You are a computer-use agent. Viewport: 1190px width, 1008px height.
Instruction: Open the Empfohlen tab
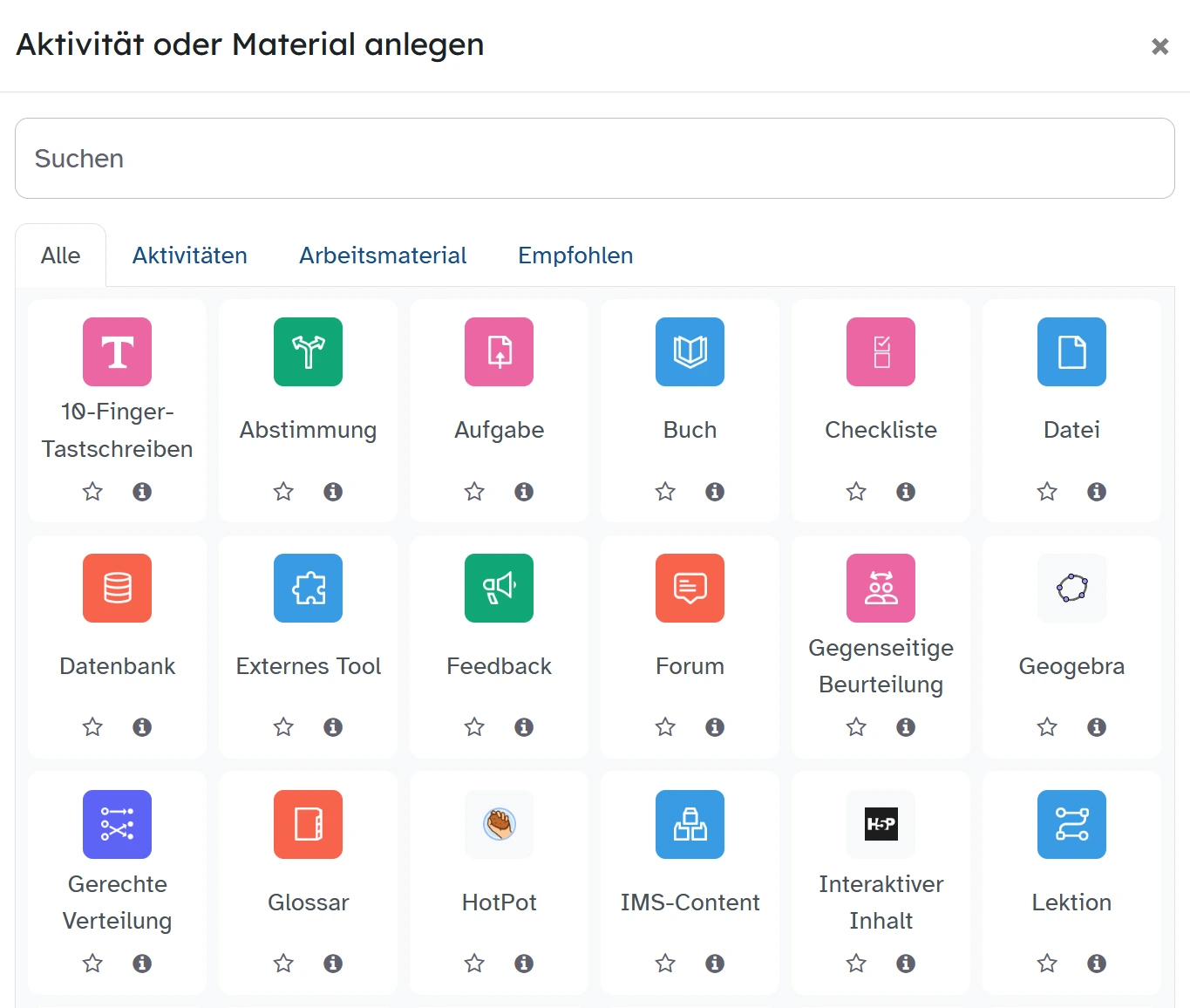click(575, 255)
